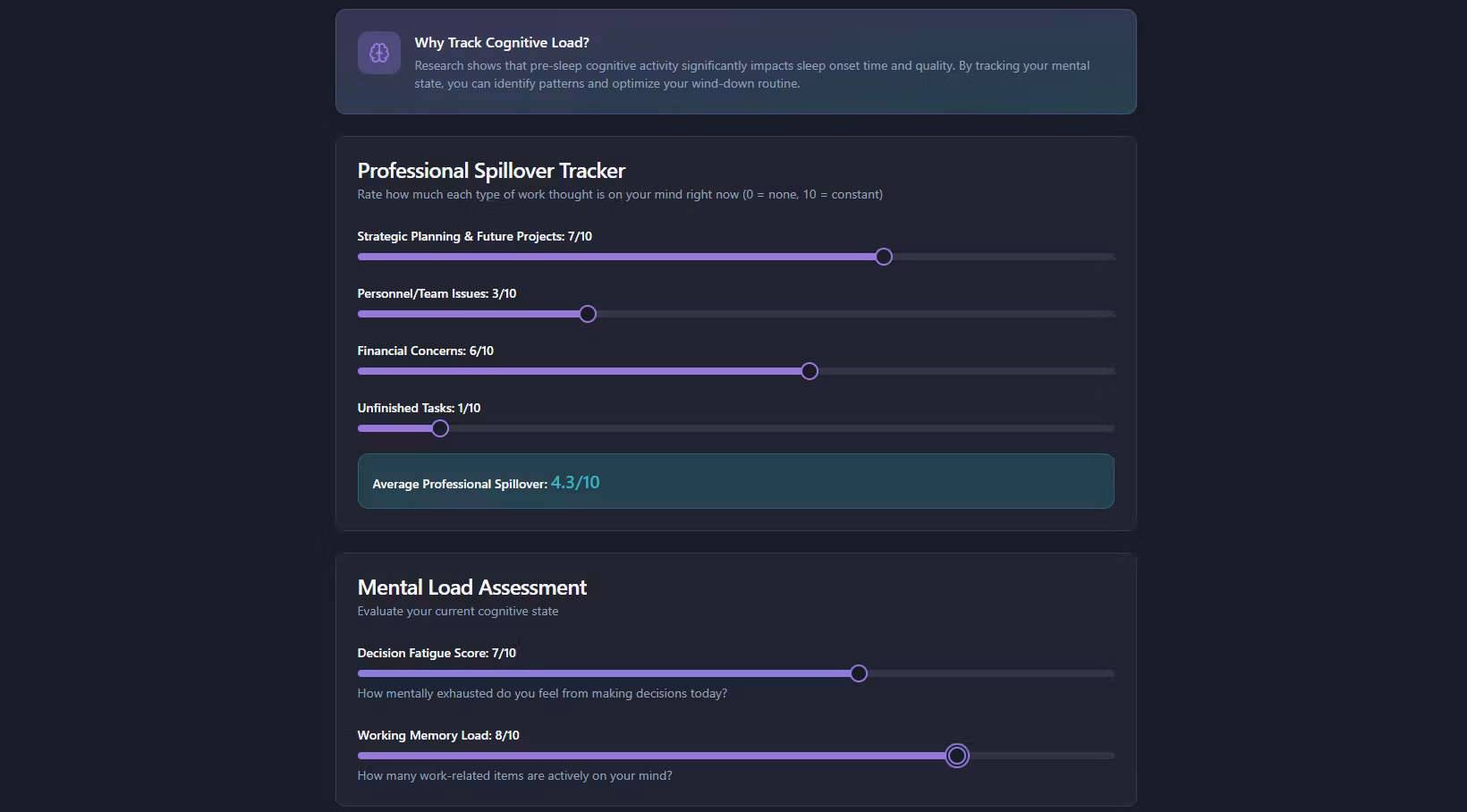1467x812 pixels.
Task: Click the Financial Concerns slider handle
Action: point(810,371)
